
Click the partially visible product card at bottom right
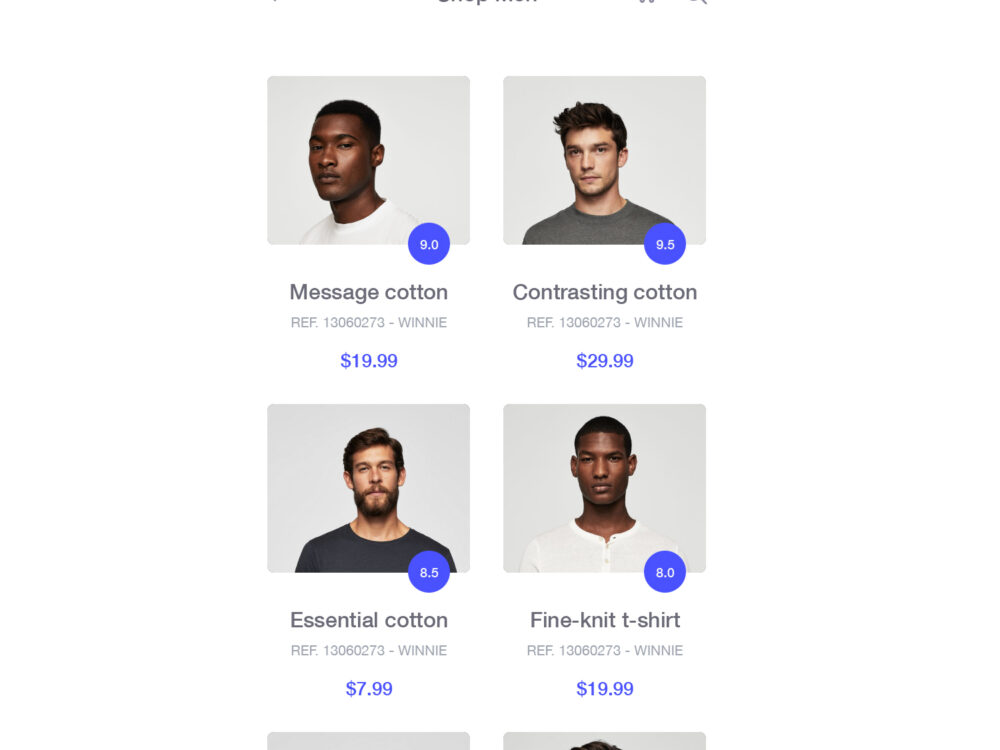coord(604,742)
